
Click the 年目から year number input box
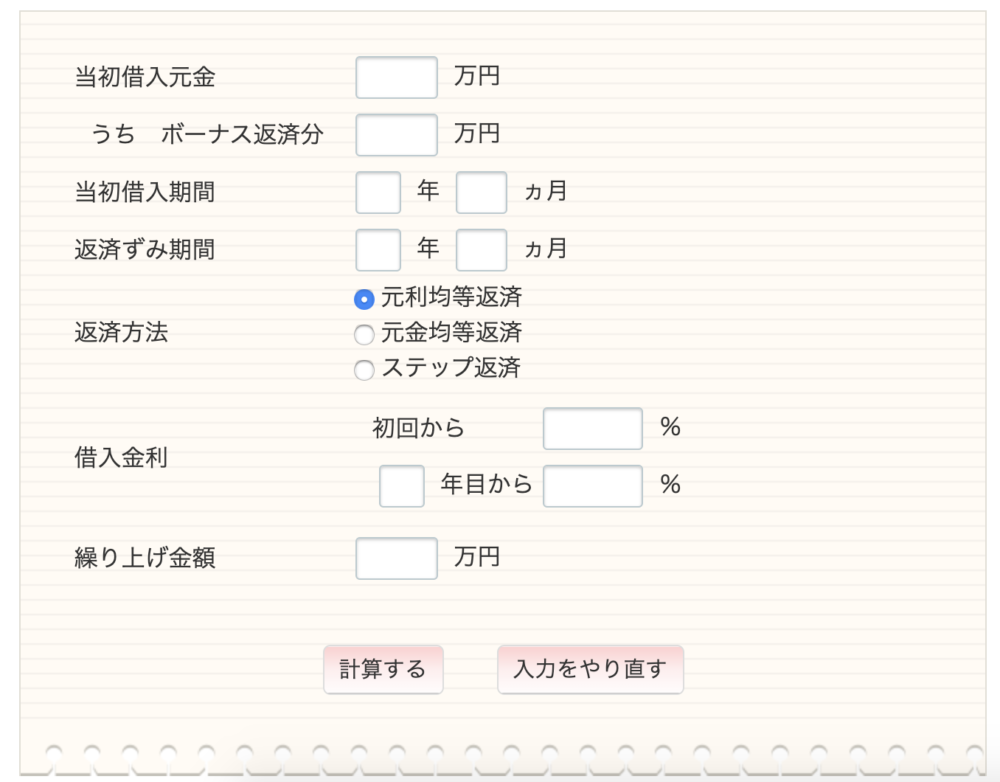click(x=400, y=485)
